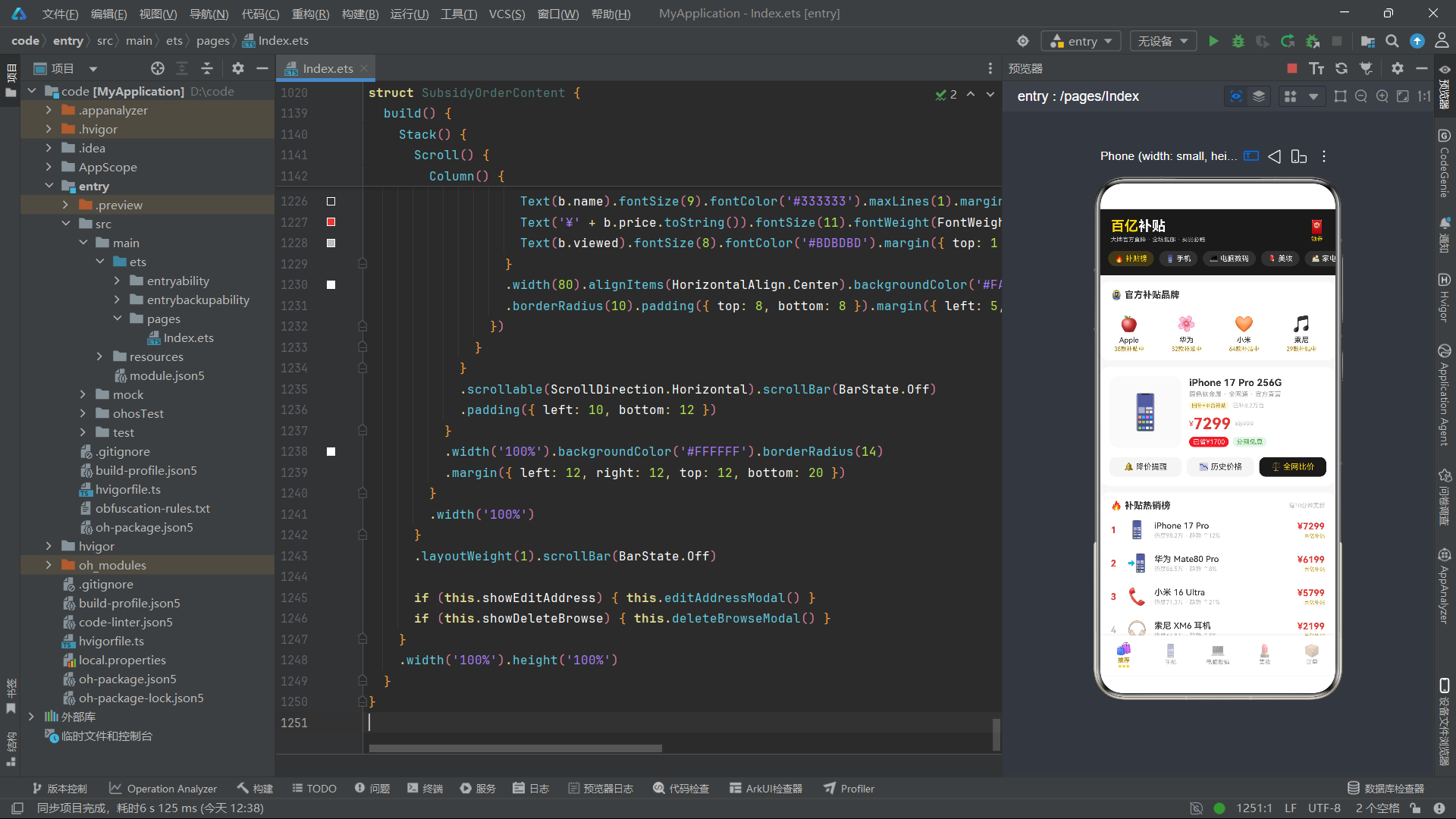
Task: Switch to the Index.ets editor tab
Action: (328, 68)
